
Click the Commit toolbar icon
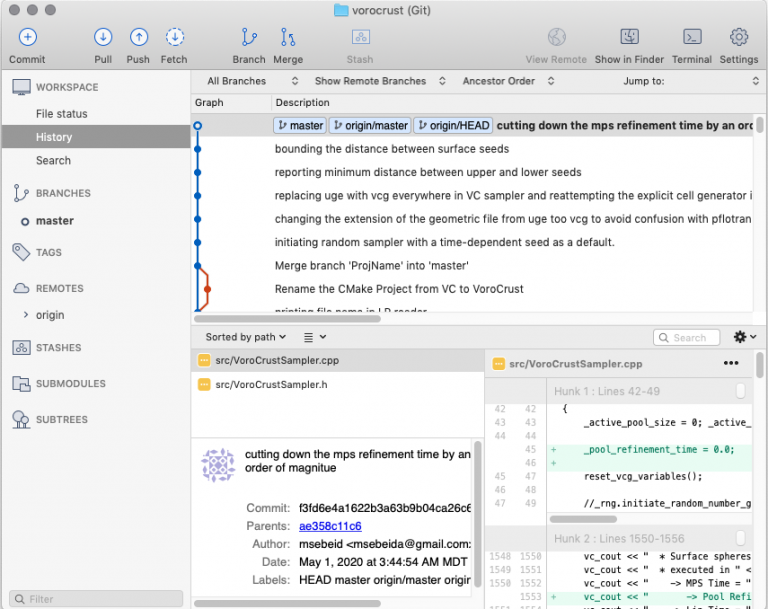pos(27,38)
